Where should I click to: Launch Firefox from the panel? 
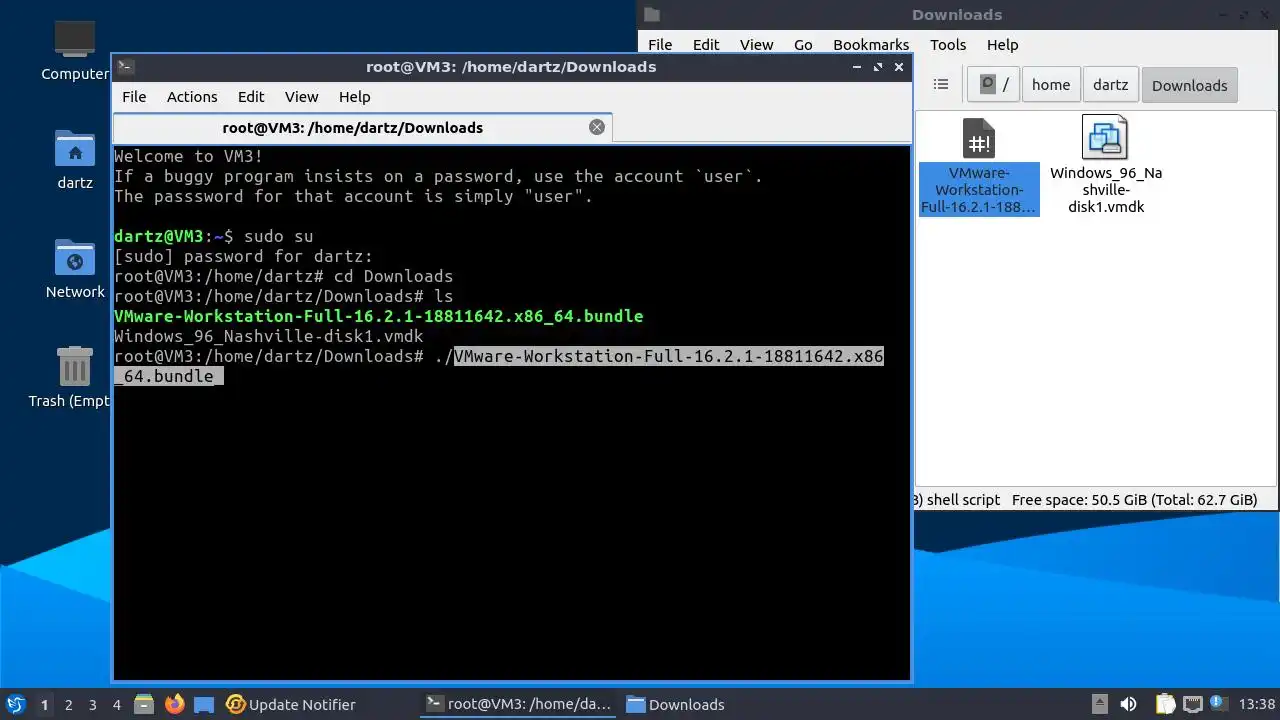175,704
